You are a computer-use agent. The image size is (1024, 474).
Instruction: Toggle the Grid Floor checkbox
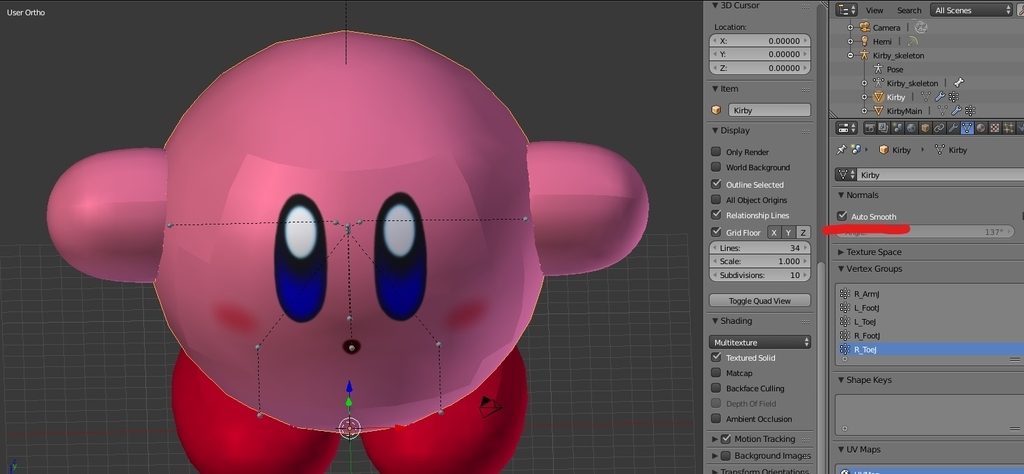pos(716,232)
